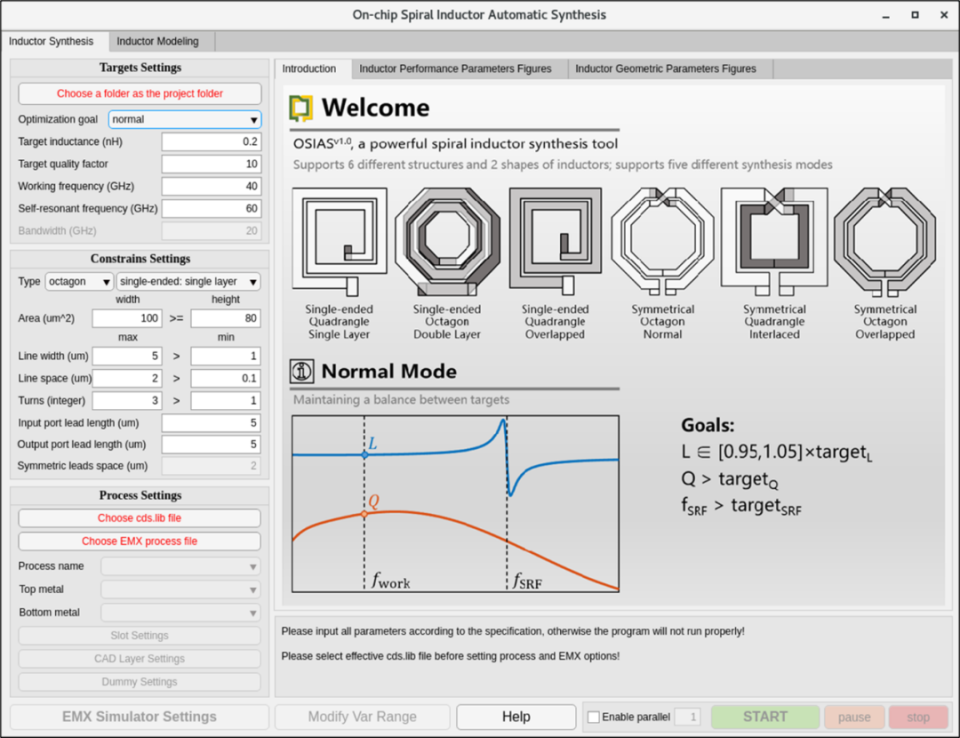The width and height of the screenshot is (960, 738).
Task: Click the Single-ended Octagon Double Layer icon
Action: coord(446,243)
